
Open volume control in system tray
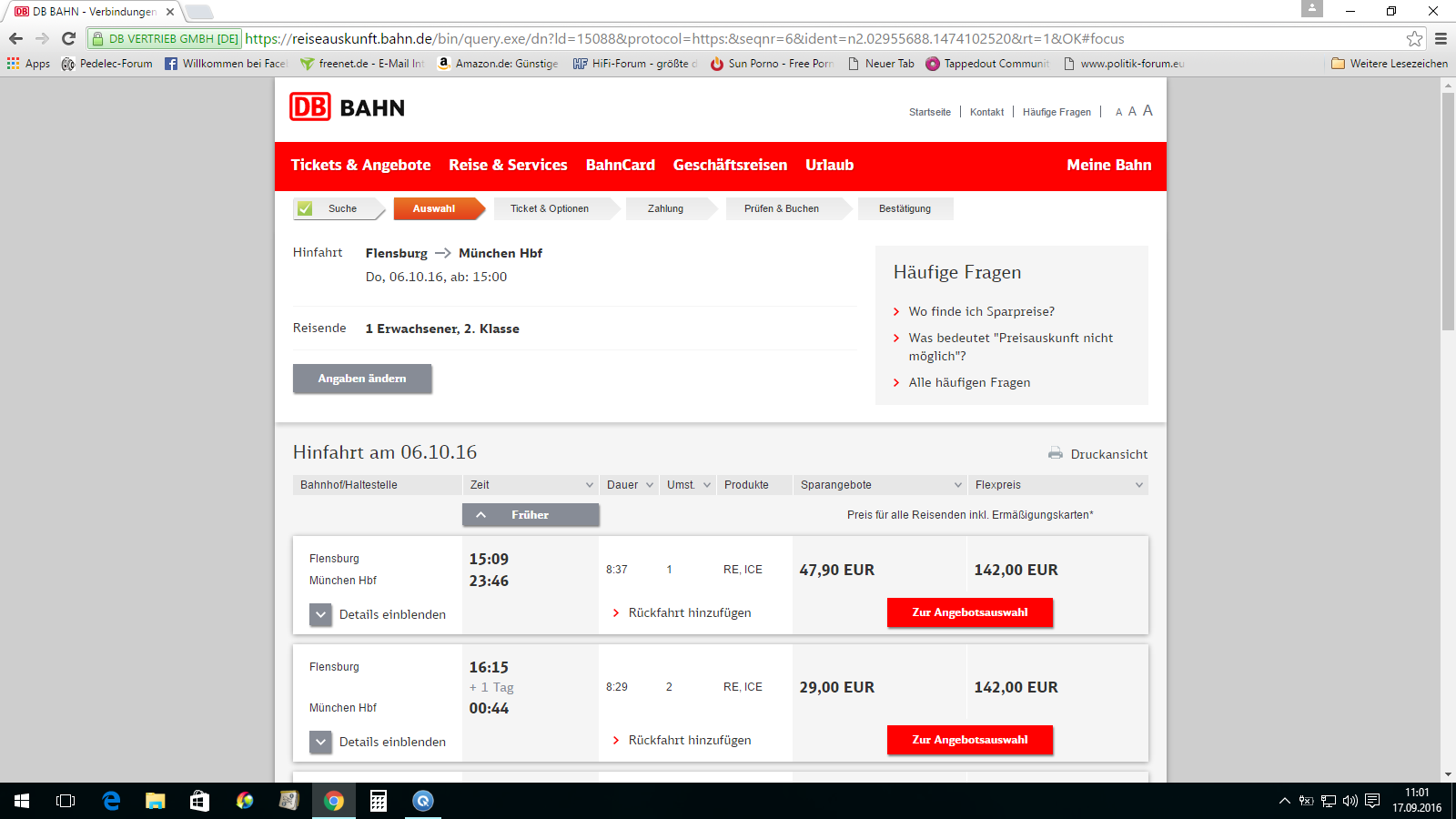tap(1350, 801)
